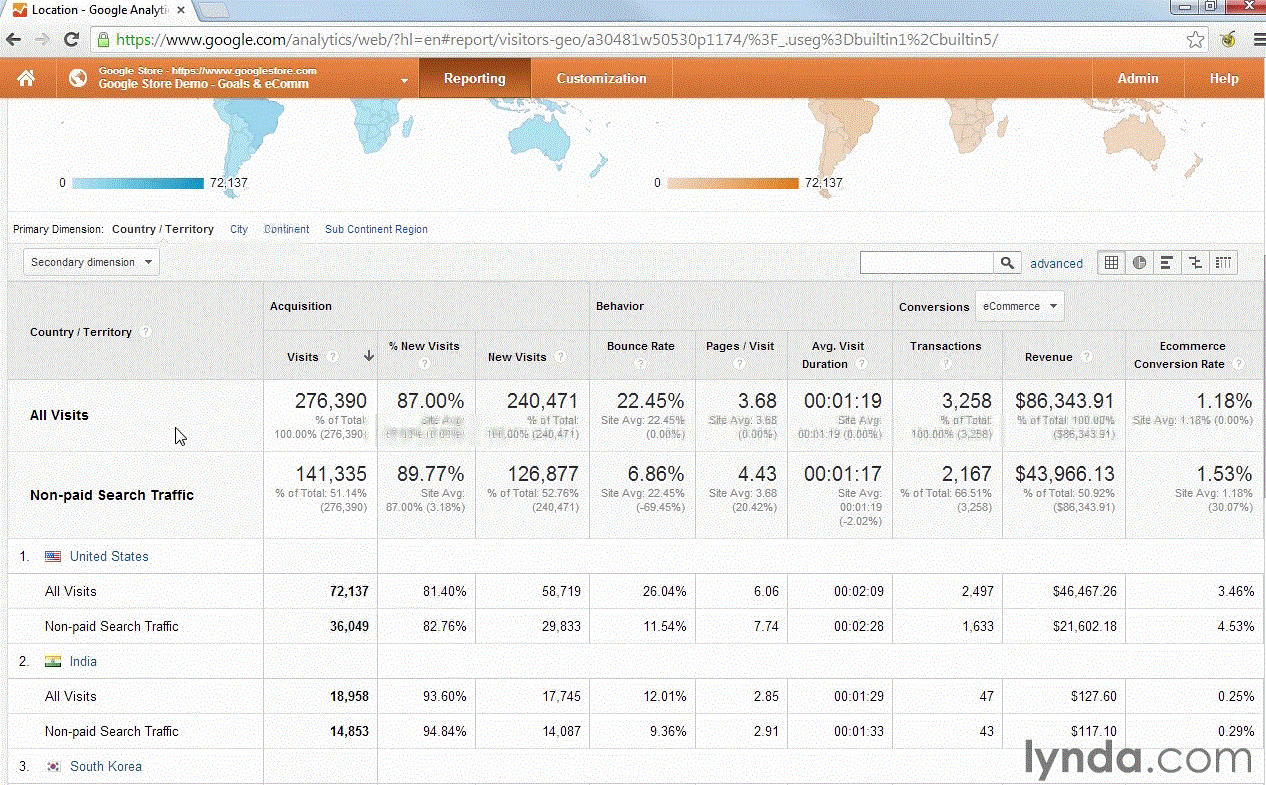
Task: Switch primary dimension to Sub Continent Region
Action: point(376,229)
